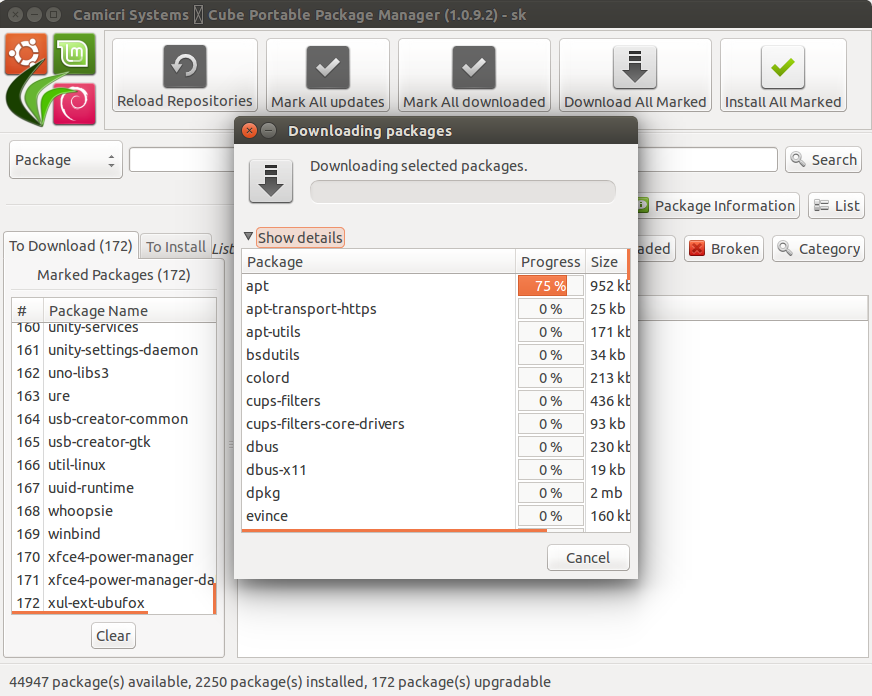Viewport: 872px width, 696px height.
Task: Click the Search magnifier icon
Action: click(797, 160)
